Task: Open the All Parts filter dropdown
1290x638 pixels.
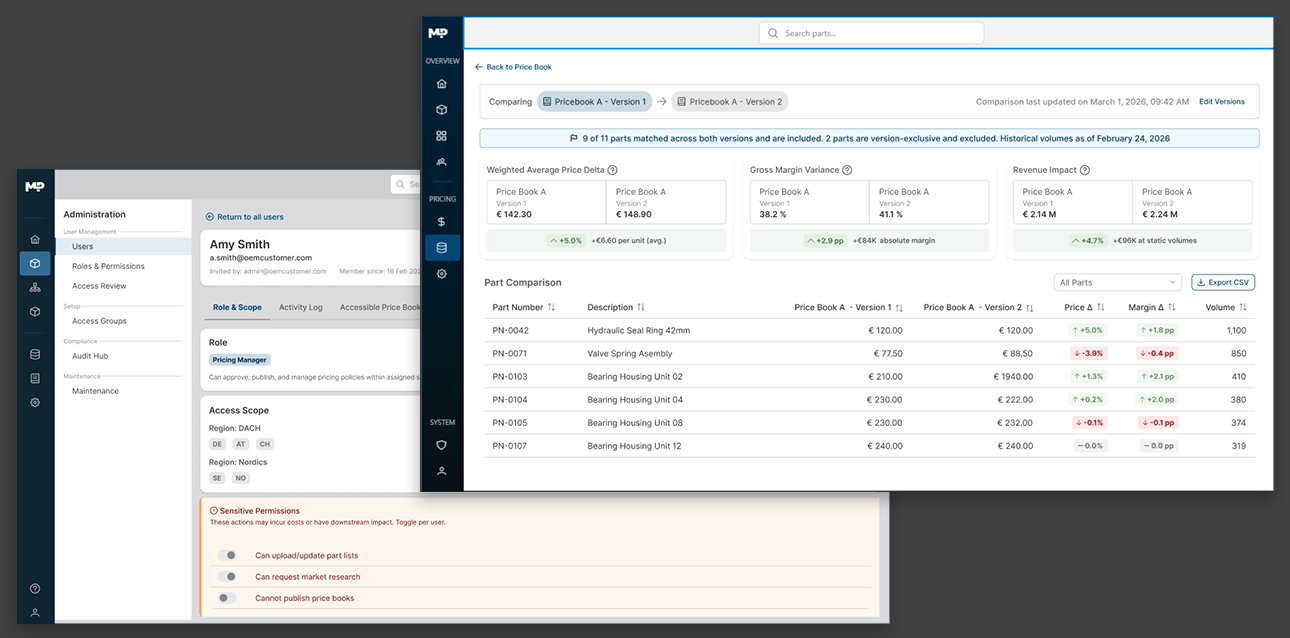Action: 1118,283
